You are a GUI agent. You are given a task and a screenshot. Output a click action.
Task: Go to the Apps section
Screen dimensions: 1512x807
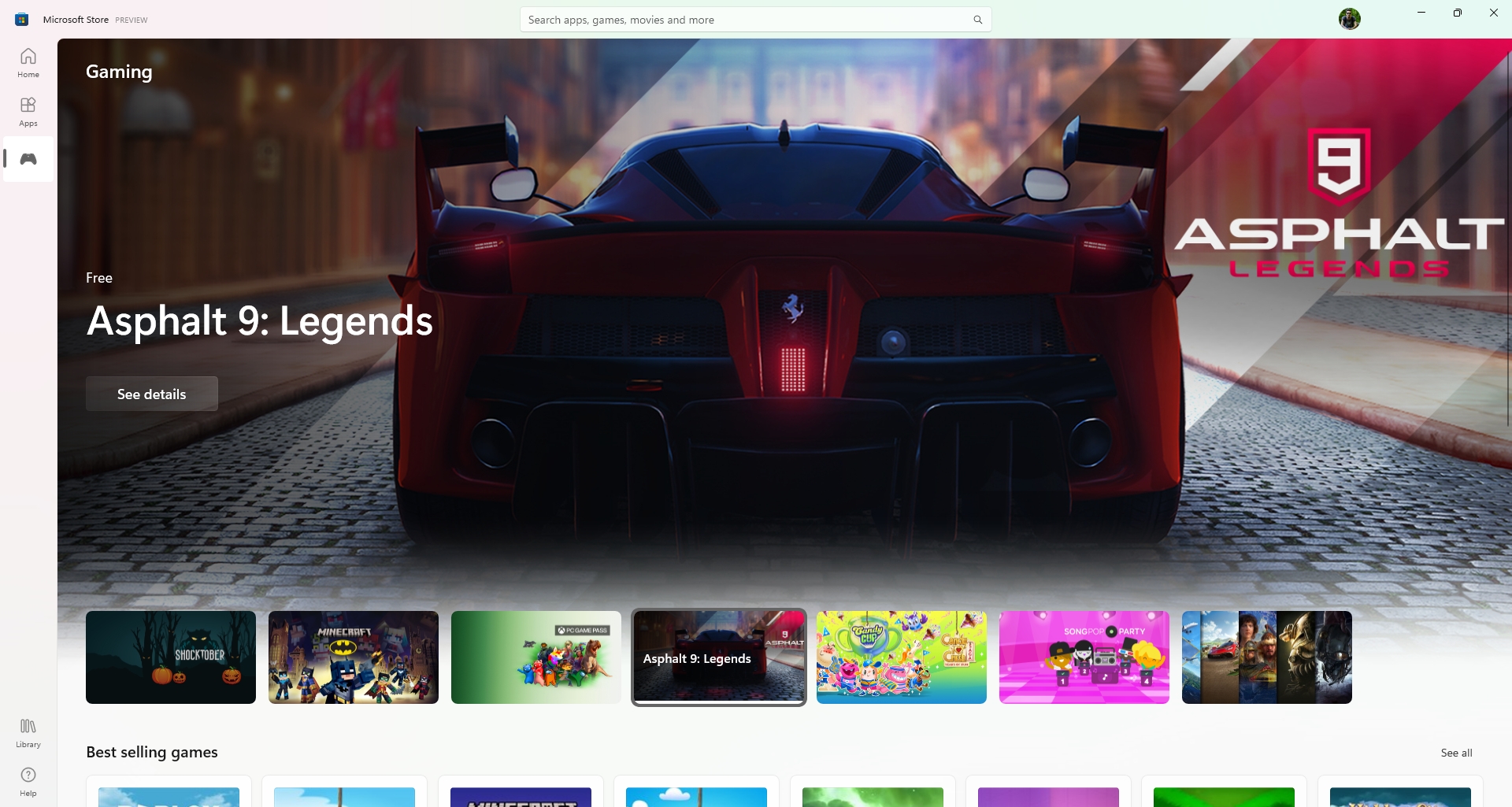point(28,112)
